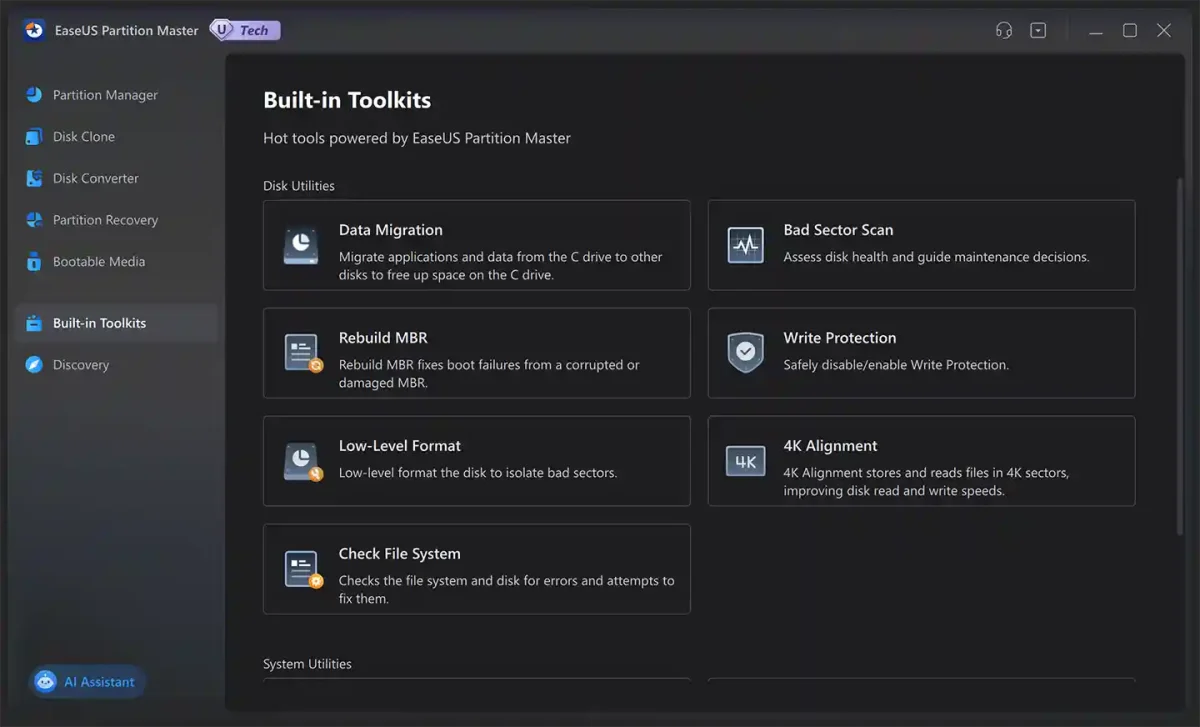Click the EaseUS logo in titlebar
The width and height of the screenshot is (1200, 727).
33,30
